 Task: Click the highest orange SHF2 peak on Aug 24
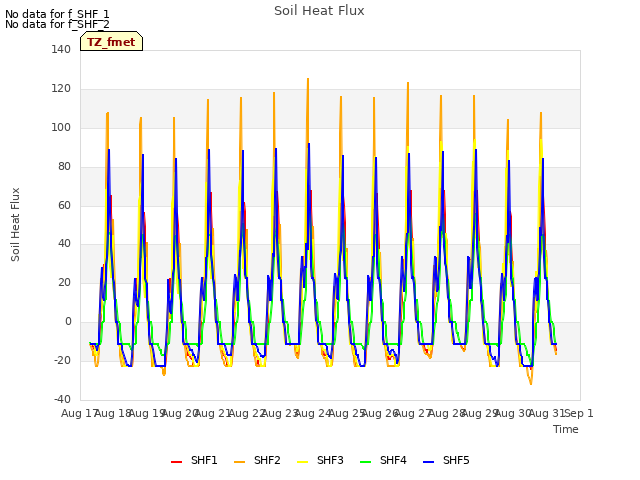[x=308, y=79]
